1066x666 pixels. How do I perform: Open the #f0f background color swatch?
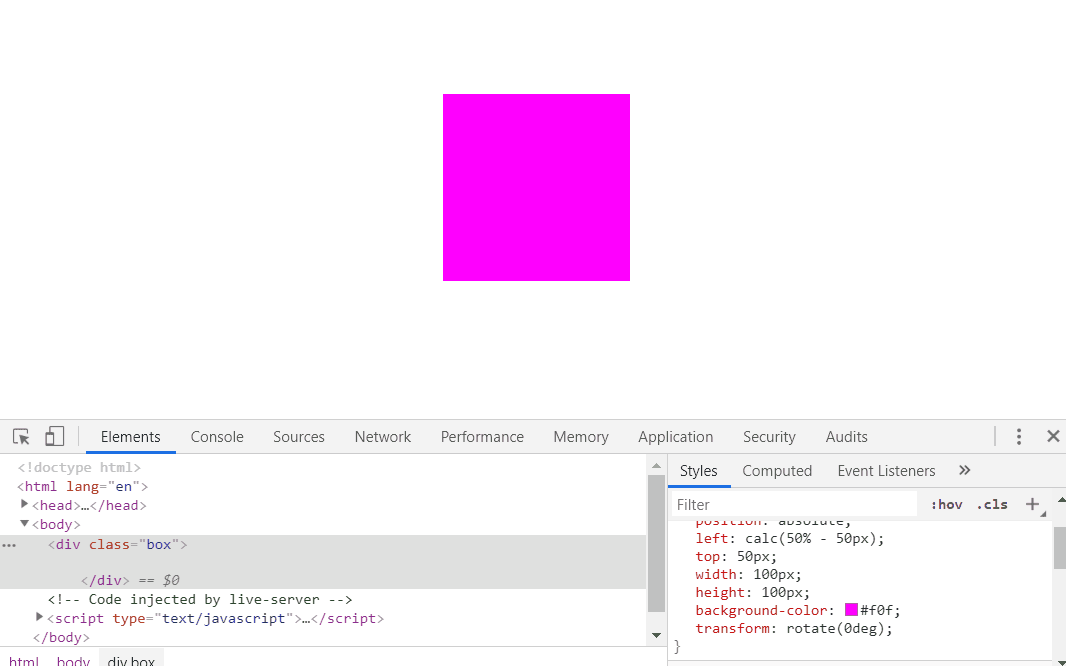pyautogui.click(x=851, y=610)
